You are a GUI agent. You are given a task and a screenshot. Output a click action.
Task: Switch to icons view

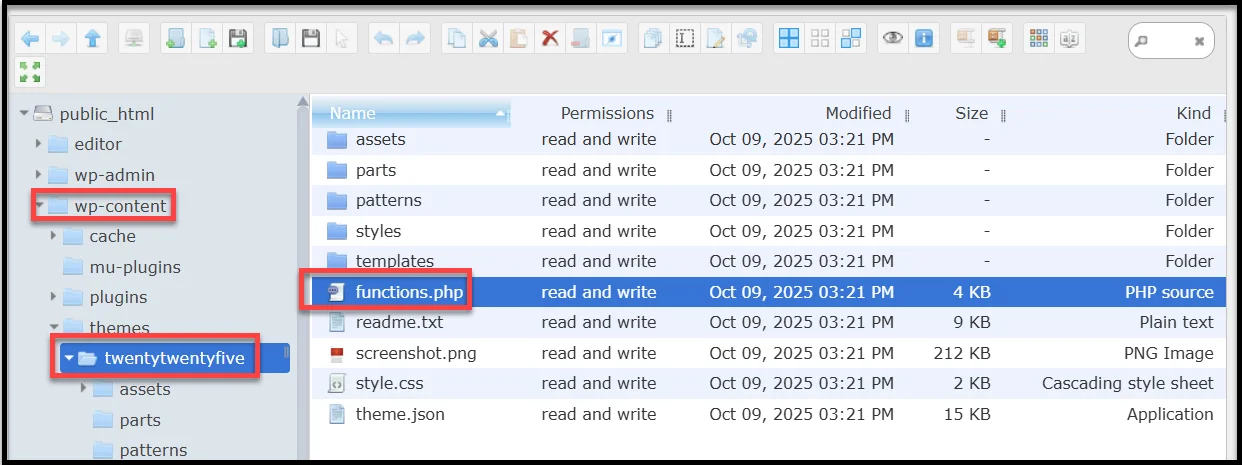click(1039, 39)
